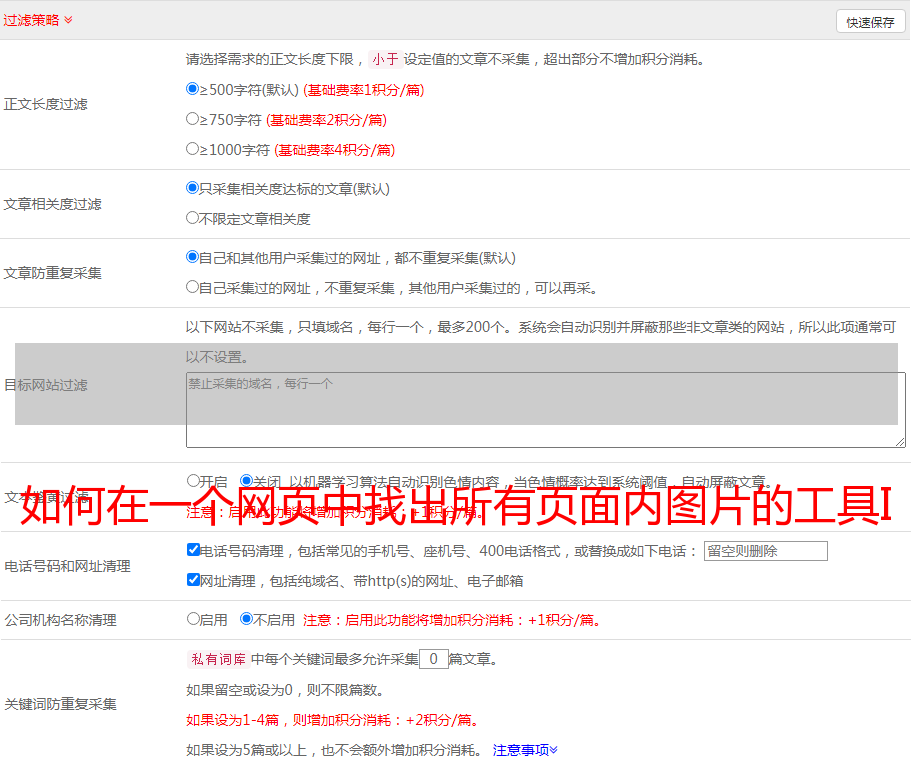
Task: Click the 留空则删除 phone replacement field
Action: pyautogui.click(x=765, y=551)
